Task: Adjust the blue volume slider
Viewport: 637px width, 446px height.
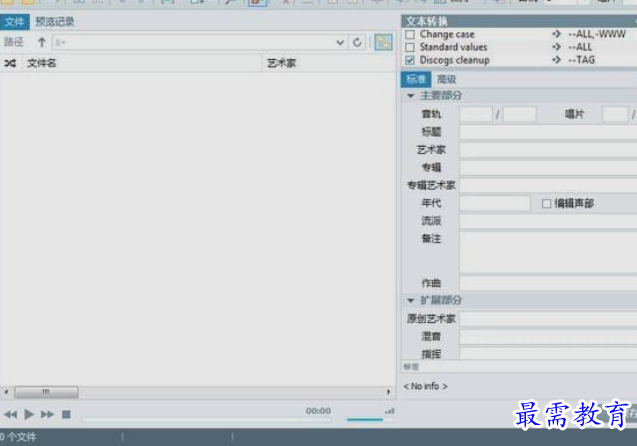Action: [x=365, y=420]
